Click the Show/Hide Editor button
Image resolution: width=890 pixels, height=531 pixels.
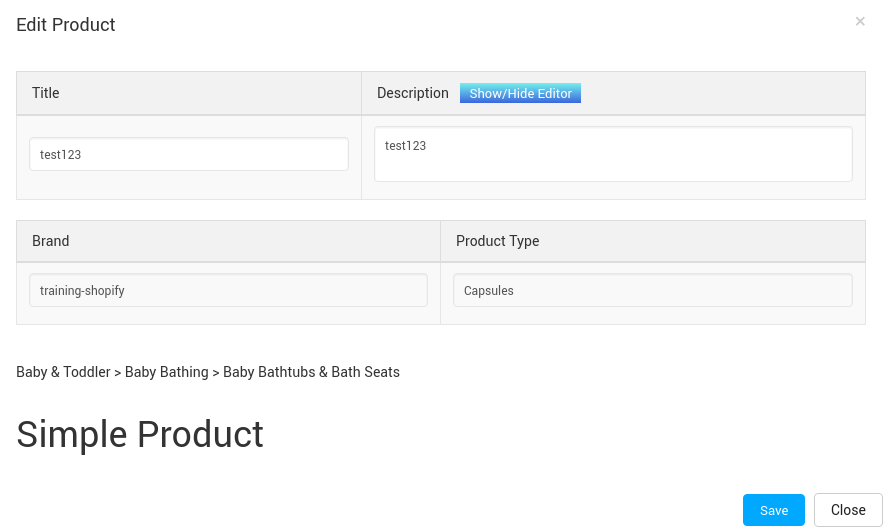520,93
